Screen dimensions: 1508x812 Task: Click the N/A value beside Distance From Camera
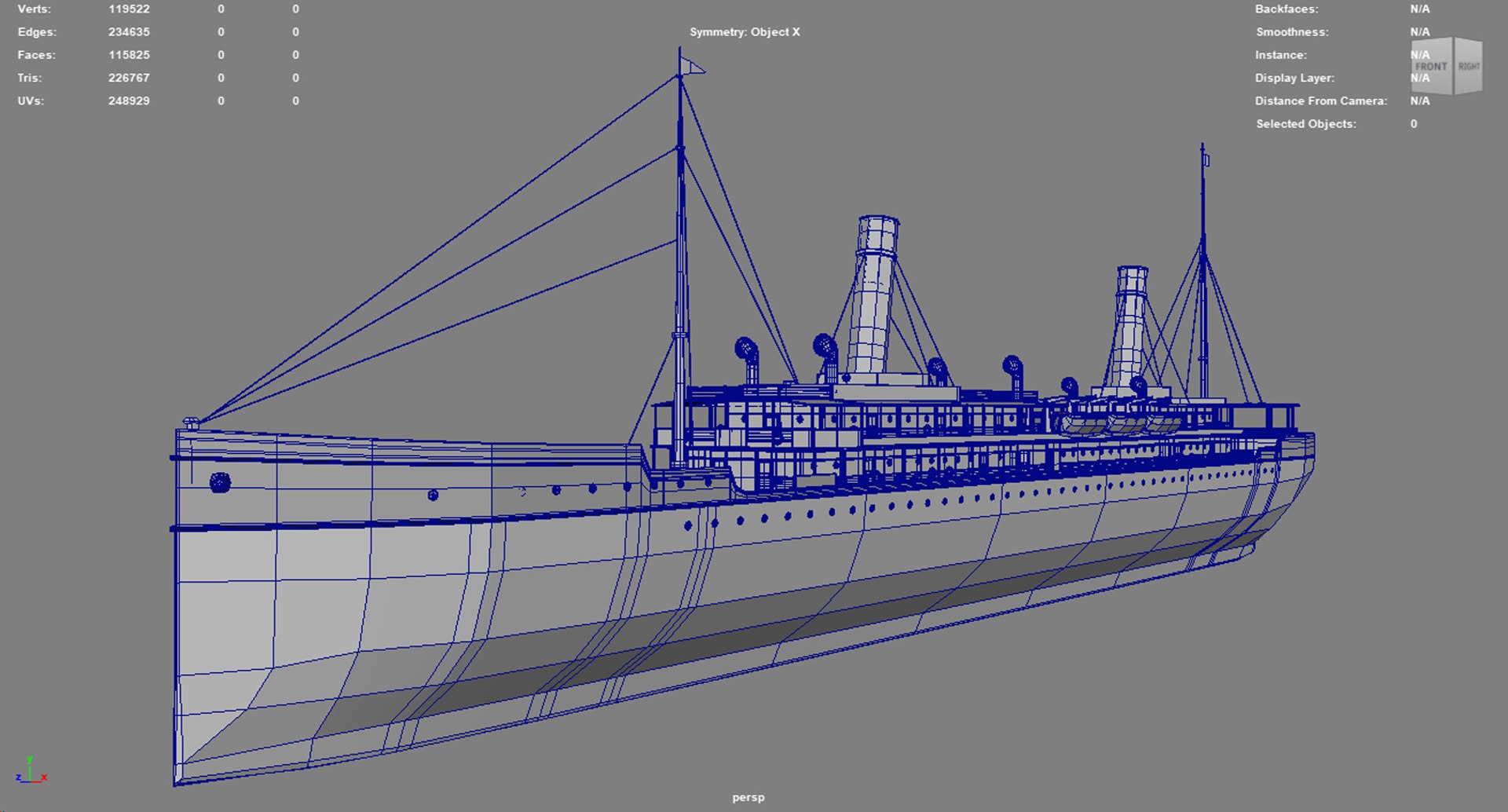(x=1420, y=101)
